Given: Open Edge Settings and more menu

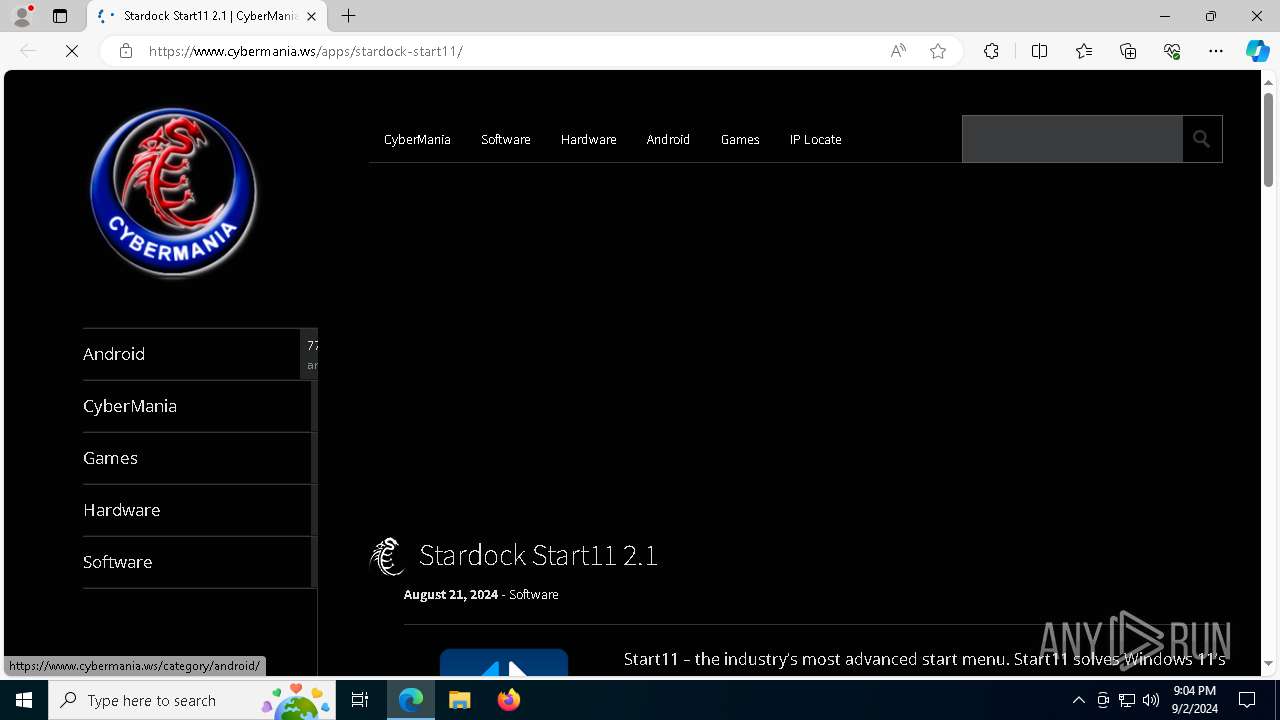Looking at the screenshot, I should (x=1216, y=51).
